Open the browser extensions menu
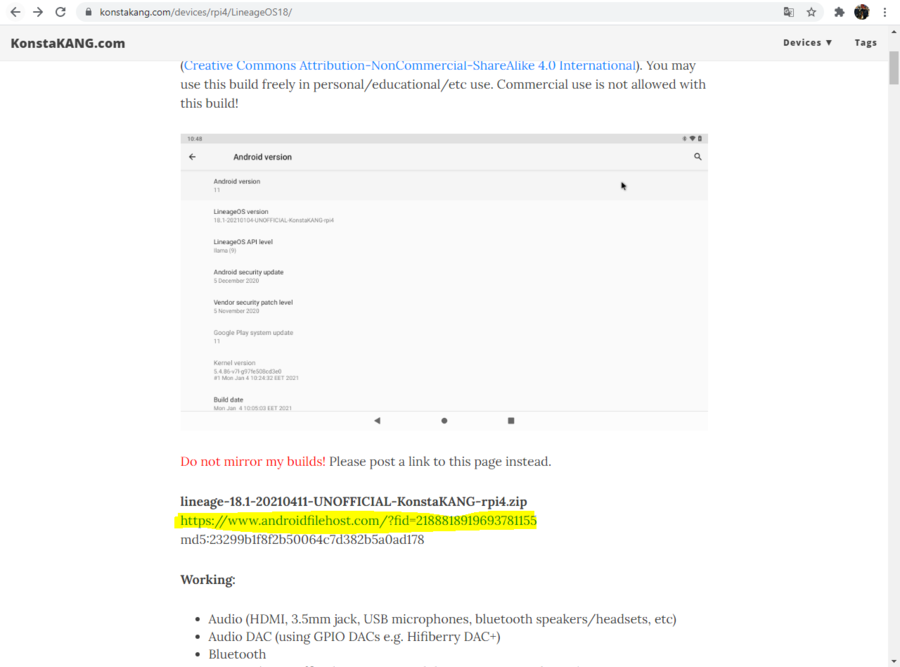 coord(839,12)
